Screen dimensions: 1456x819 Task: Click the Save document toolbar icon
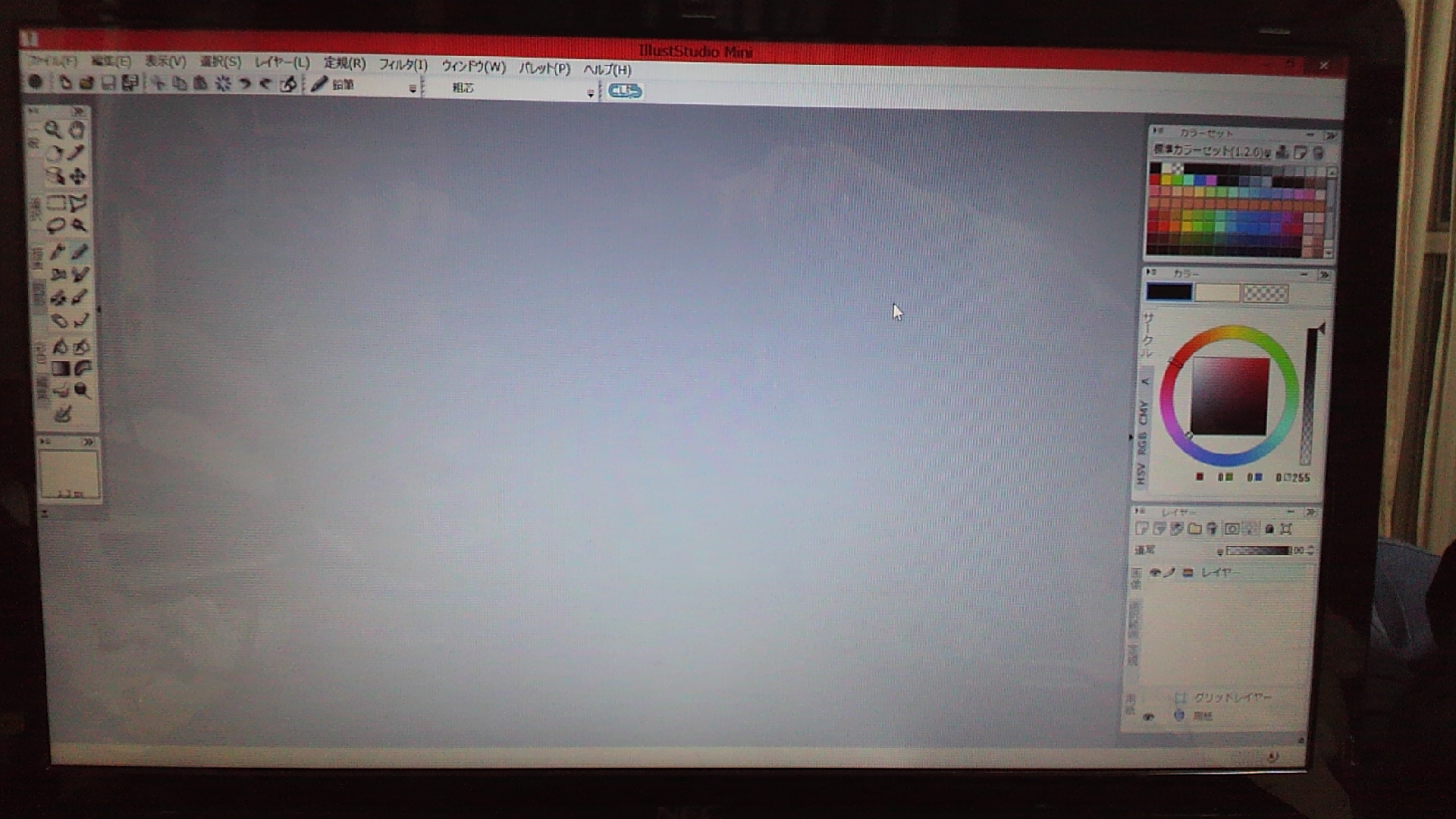click(108, 83)
